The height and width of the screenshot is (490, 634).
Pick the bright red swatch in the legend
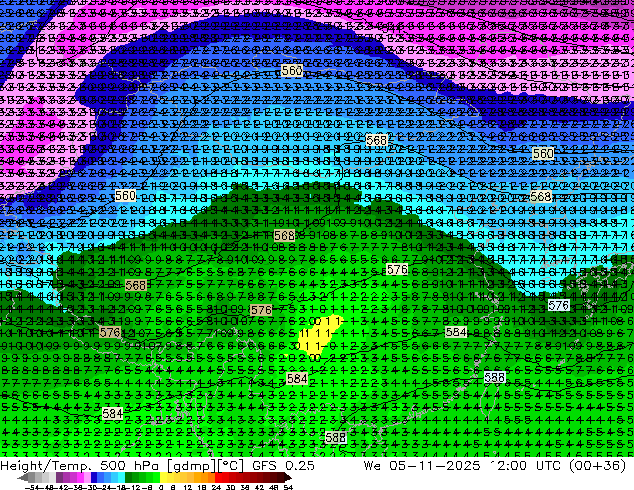219,477
